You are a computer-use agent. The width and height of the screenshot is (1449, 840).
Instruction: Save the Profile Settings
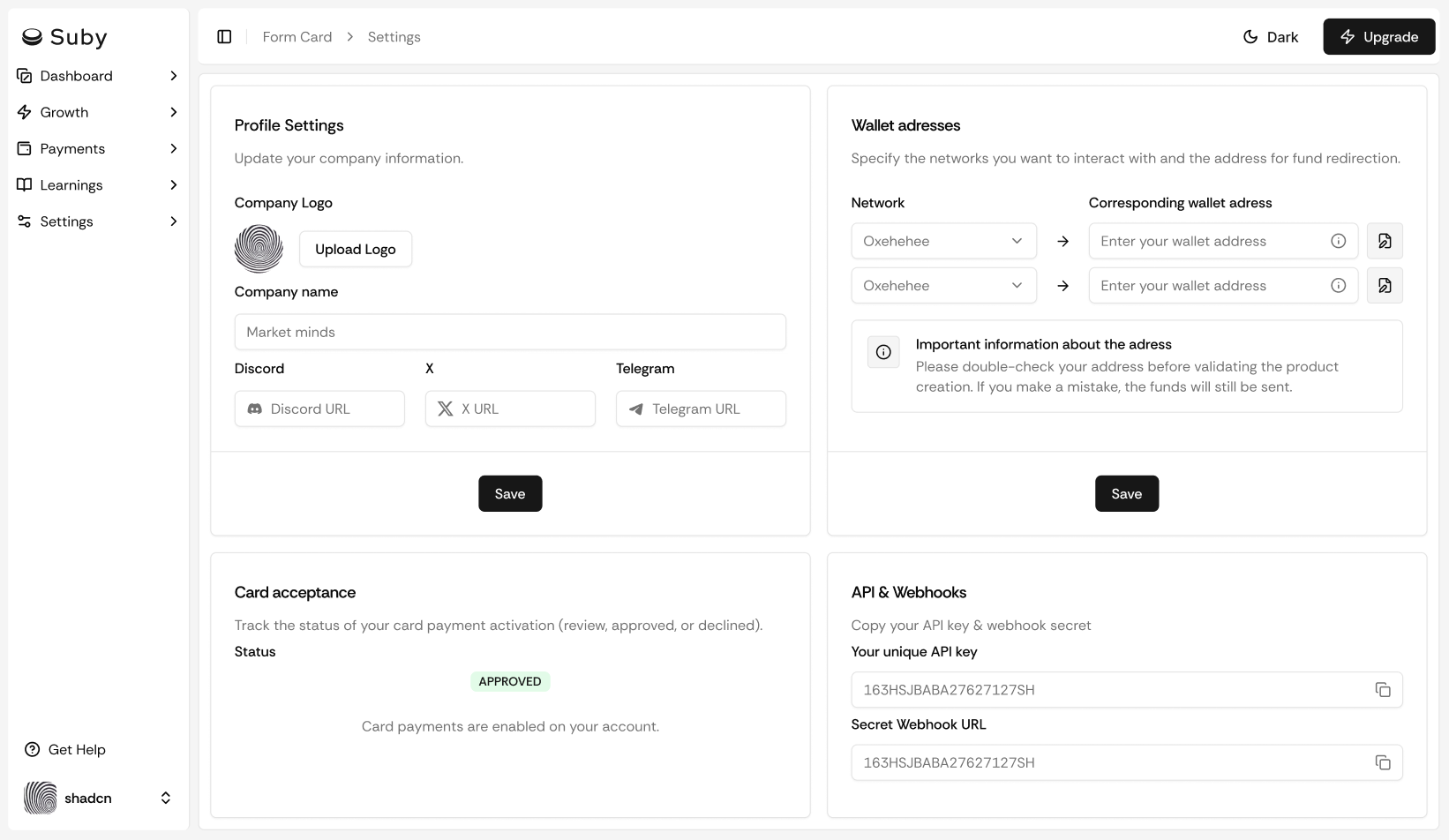(x=509, y=494)
